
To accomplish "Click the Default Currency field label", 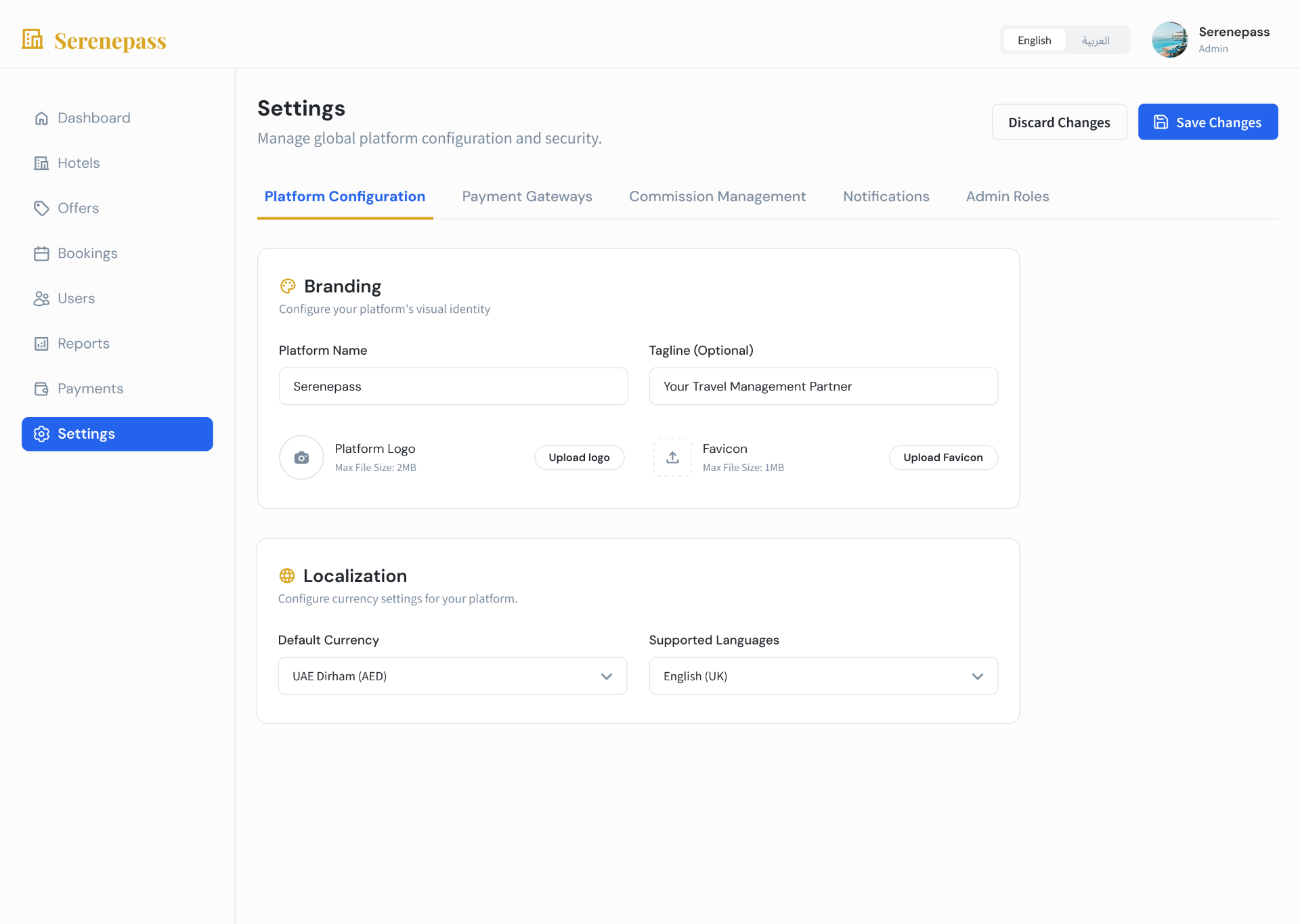I will 328,640.
